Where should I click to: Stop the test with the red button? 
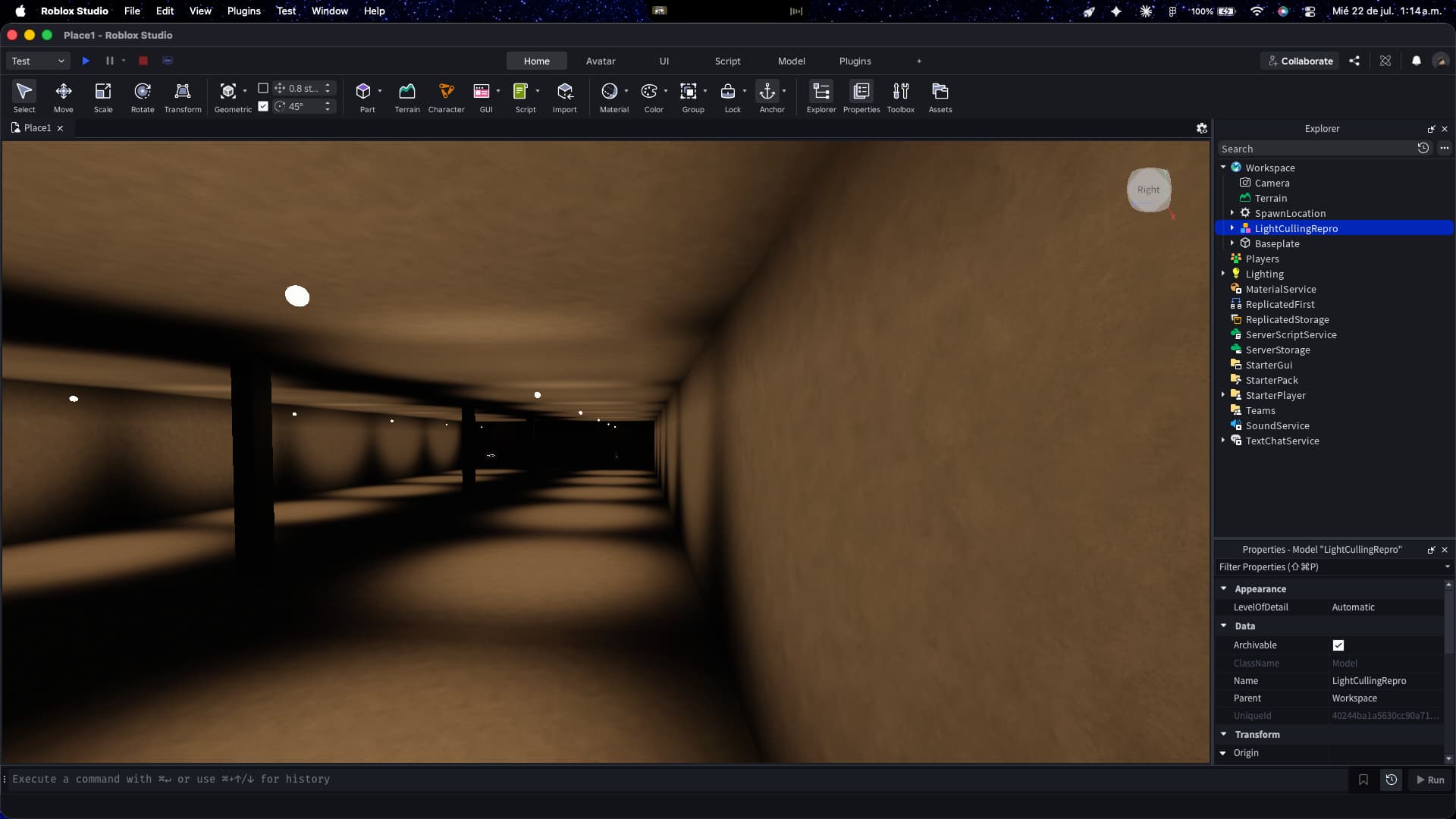coord(143,61)
